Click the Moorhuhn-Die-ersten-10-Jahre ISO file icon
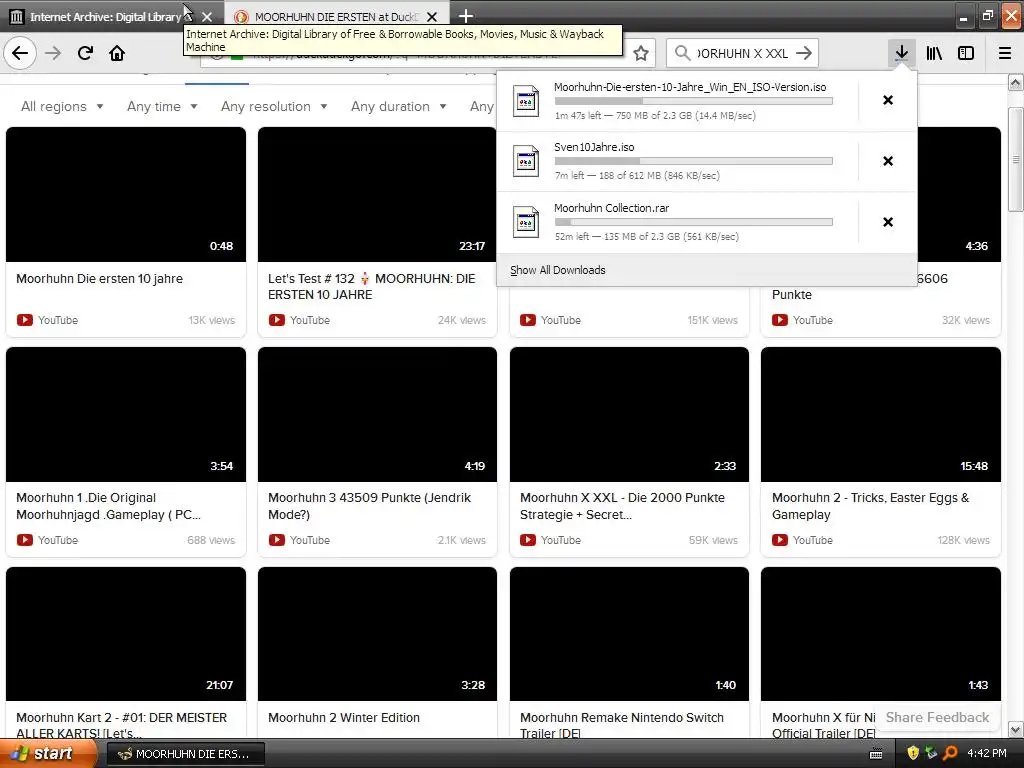 click(x=526, y=101)
